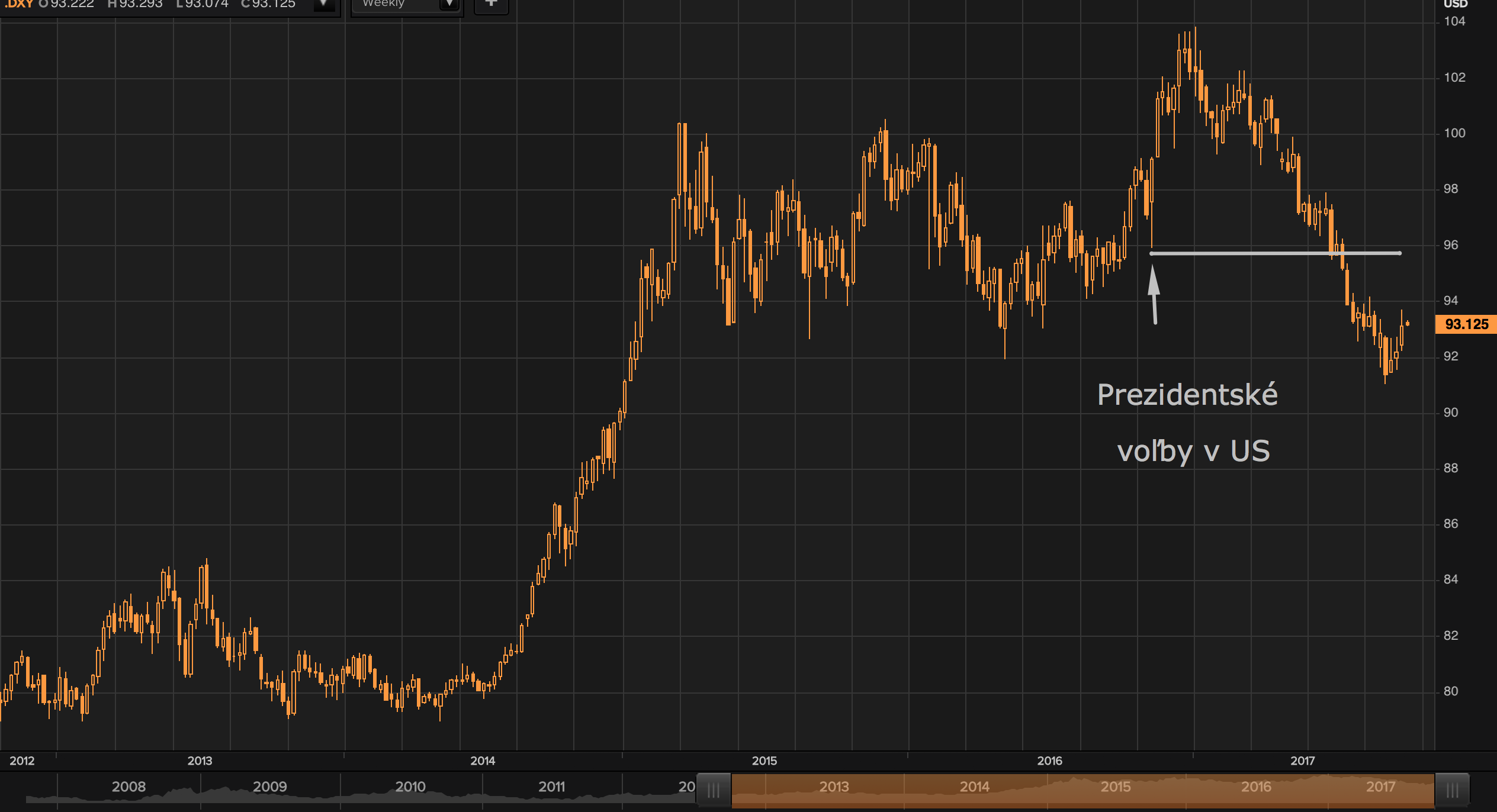This screenshot has height=812, width=1497.
Task: Grab the left range slider handle
Action: [714, 790]
